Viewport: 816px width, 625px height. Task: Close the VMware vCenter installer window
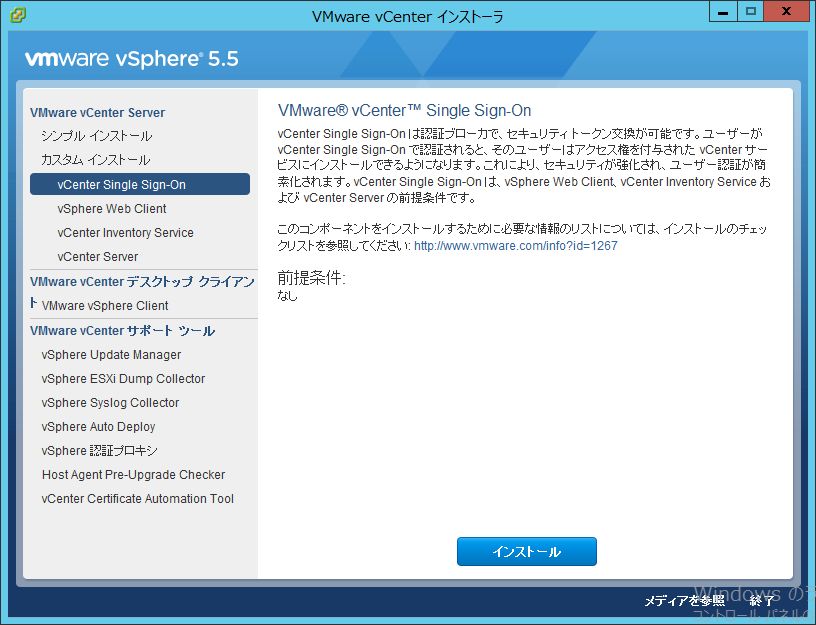(786, 11)
